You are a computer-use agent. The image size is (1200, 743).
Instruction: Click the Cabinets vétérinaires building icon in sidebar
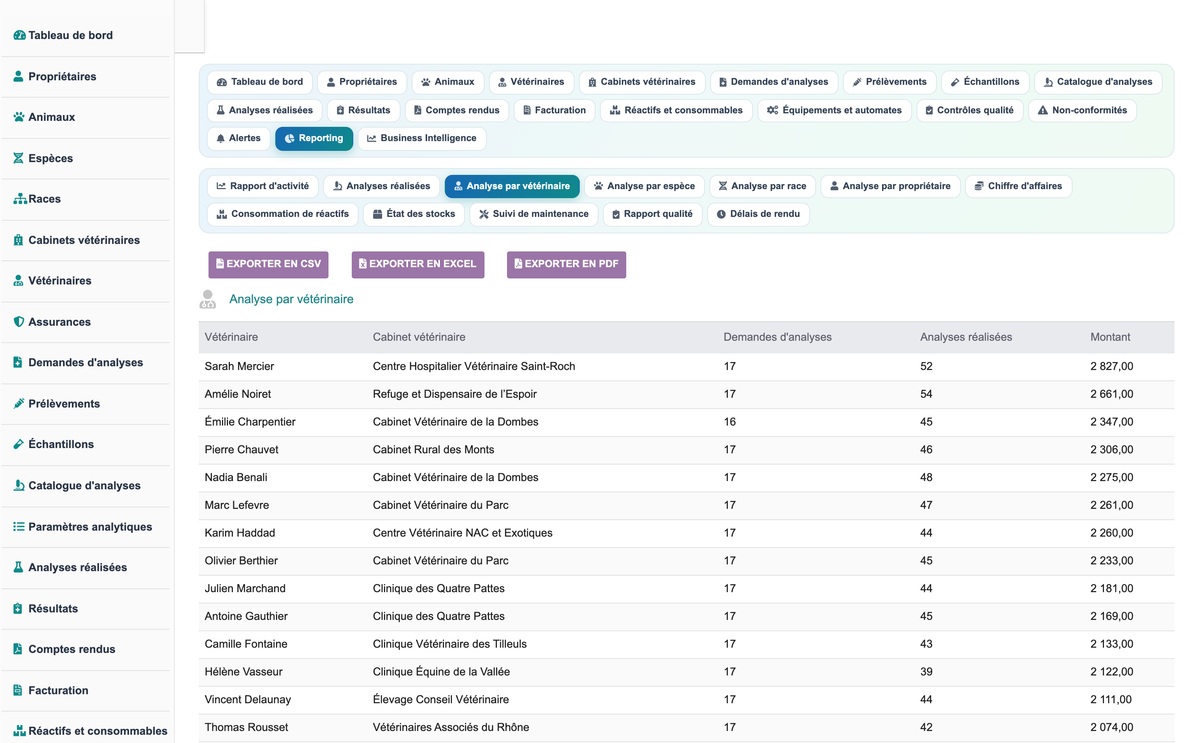[x=19, y=240]
